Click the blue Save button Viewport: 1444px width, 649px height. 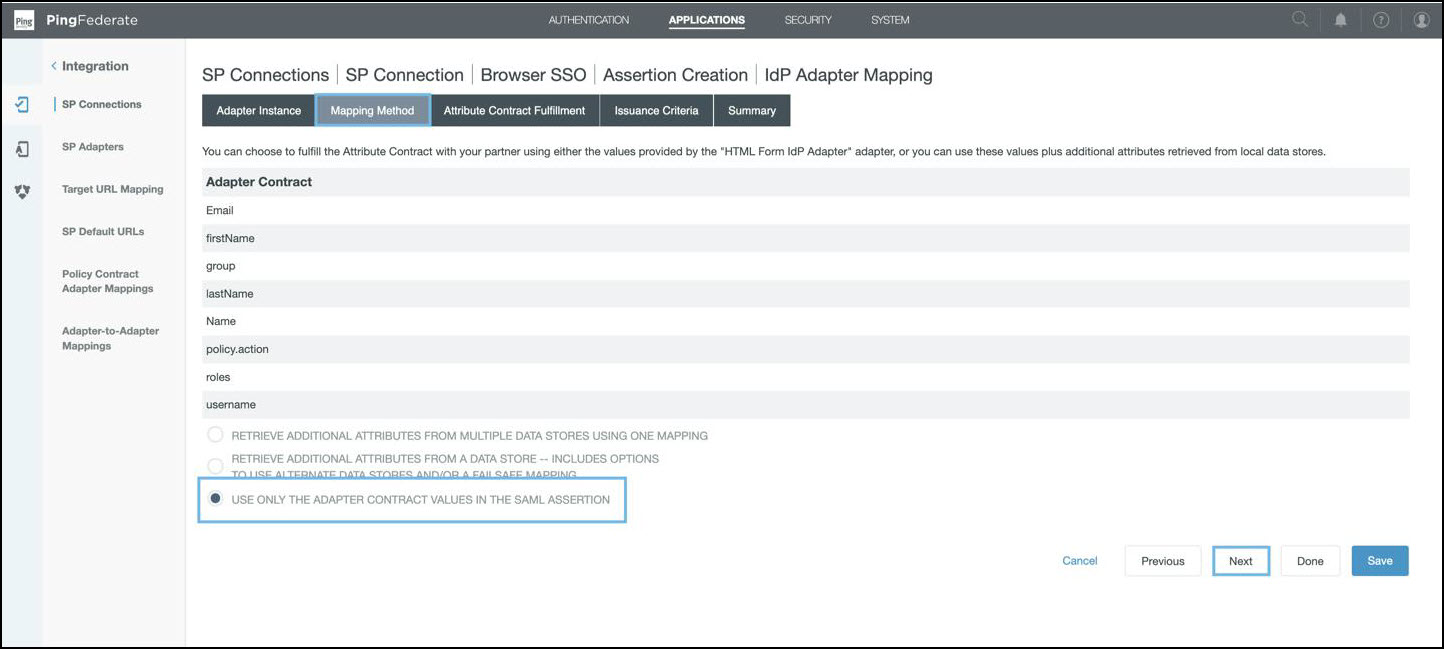[x=1379, y=561]
